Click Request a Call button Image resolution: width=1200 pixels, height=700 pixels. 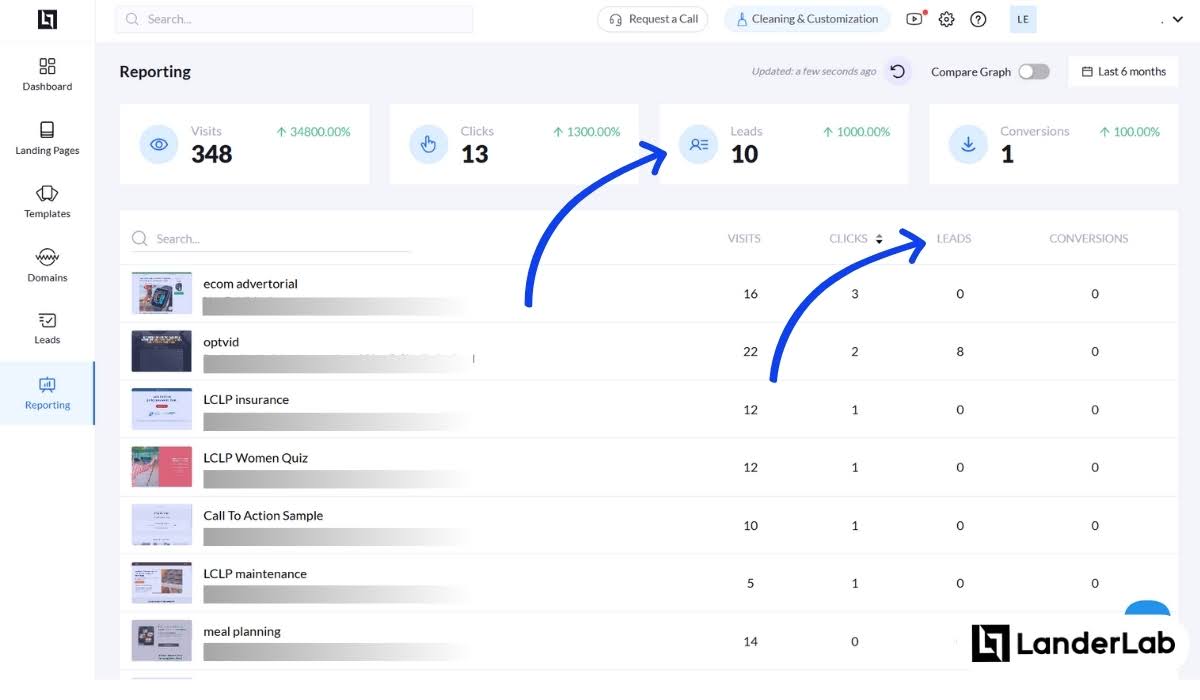pos(653,19)
